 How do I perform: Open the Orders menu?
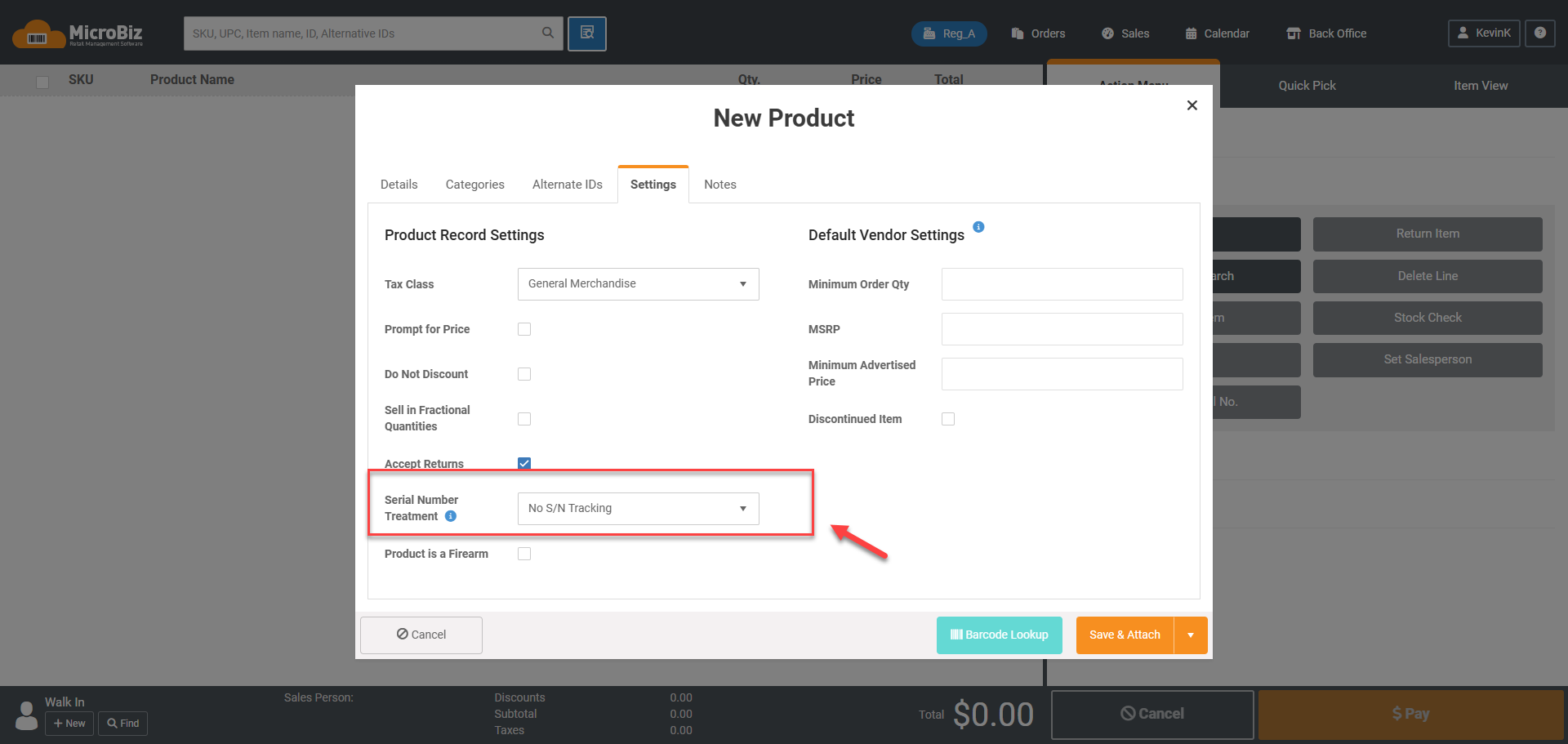pyautogui.click(x=1038, y=33)
